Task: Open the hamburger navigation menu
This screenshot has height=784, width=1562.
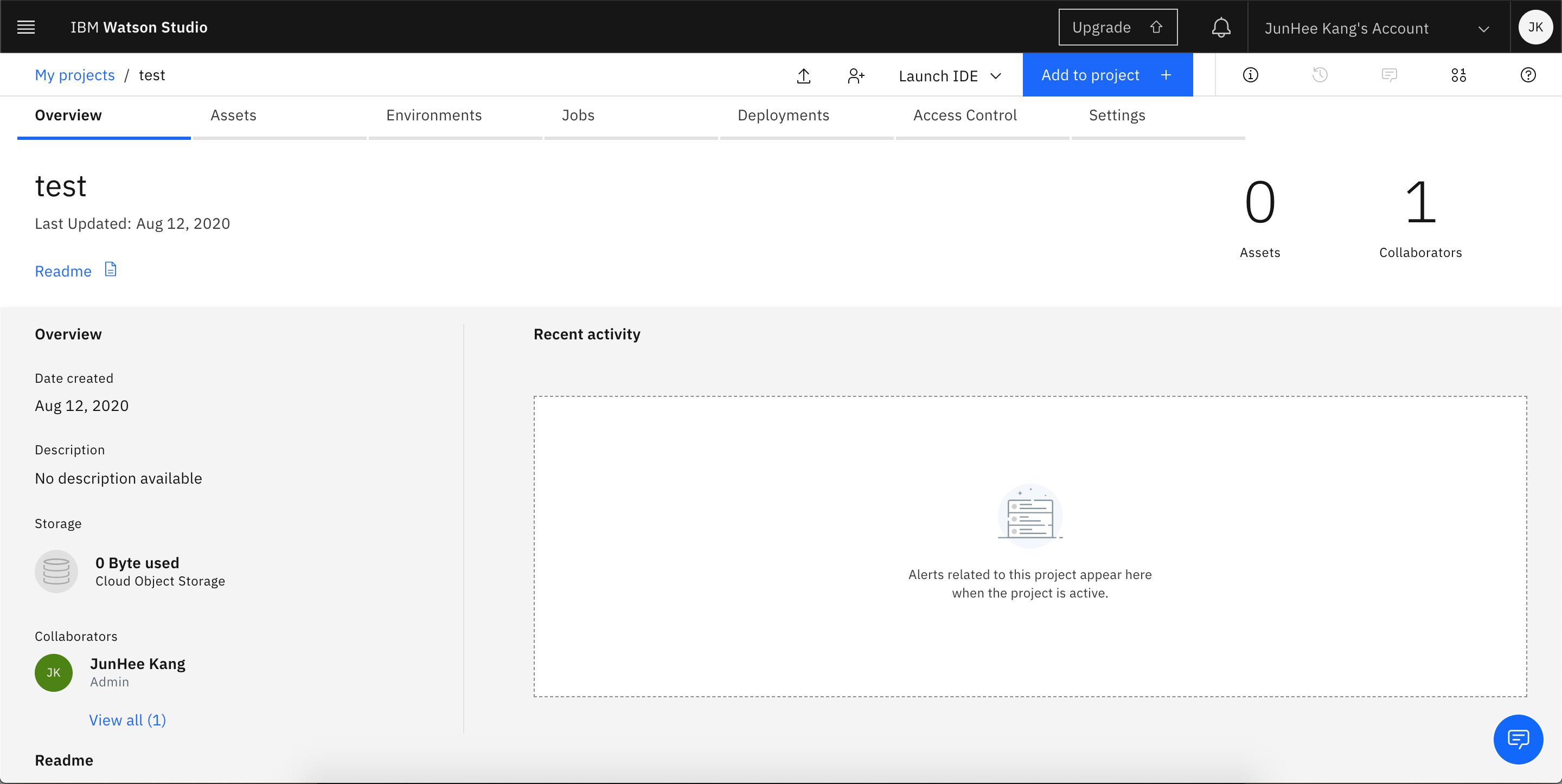Action: click(x=25, y=27)
